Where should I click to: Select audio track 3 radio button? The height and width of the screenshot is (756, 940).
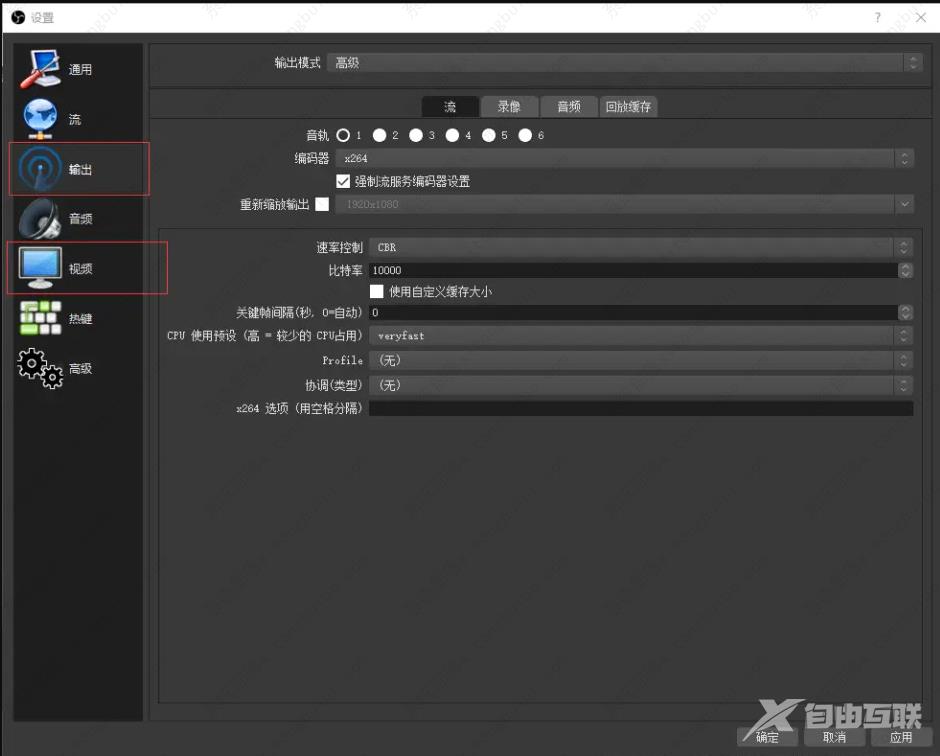click(x=416, y=135)
